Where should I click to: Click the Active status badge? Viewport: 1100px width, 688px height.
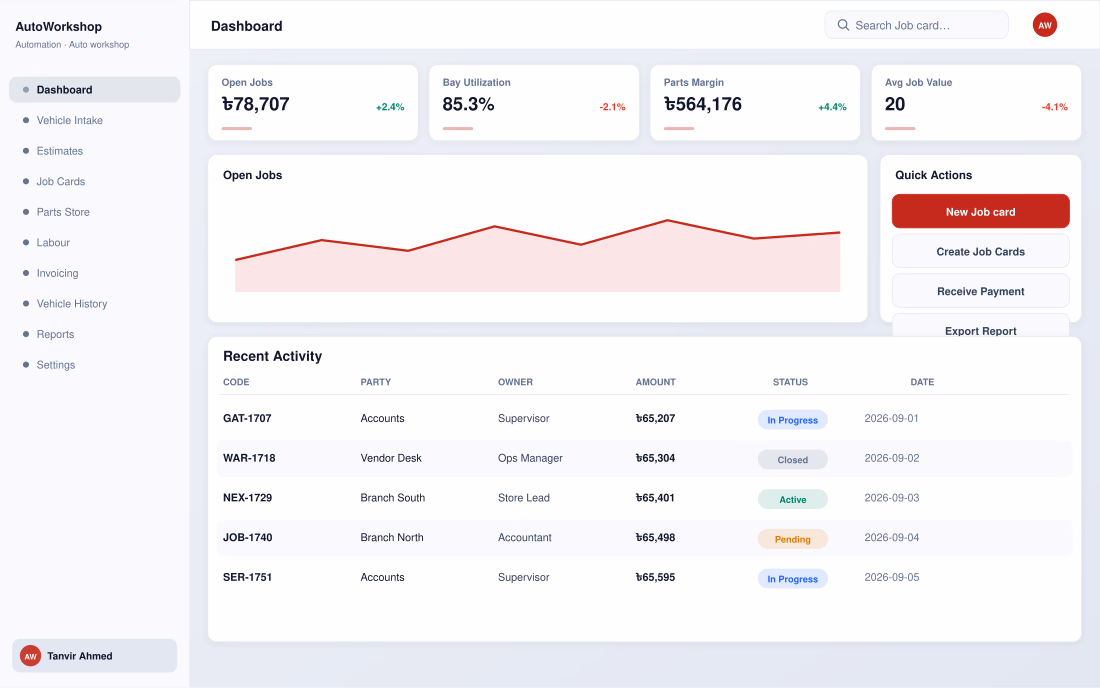[x=793, y=499]
